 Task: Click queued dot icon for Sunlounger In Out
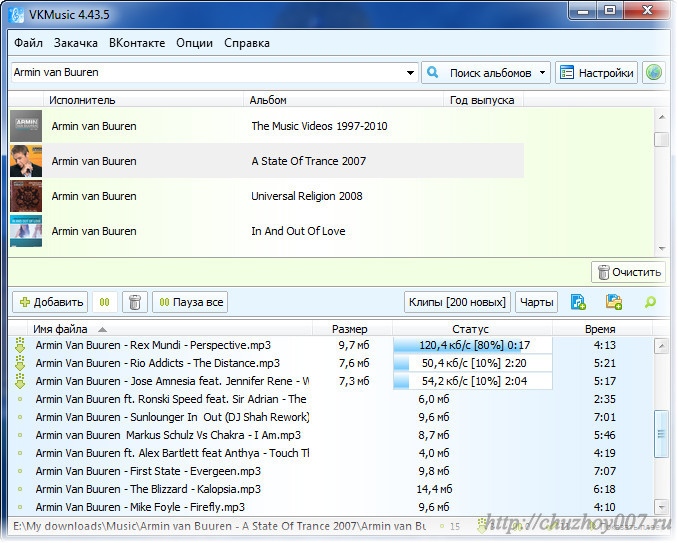(20, 417)
